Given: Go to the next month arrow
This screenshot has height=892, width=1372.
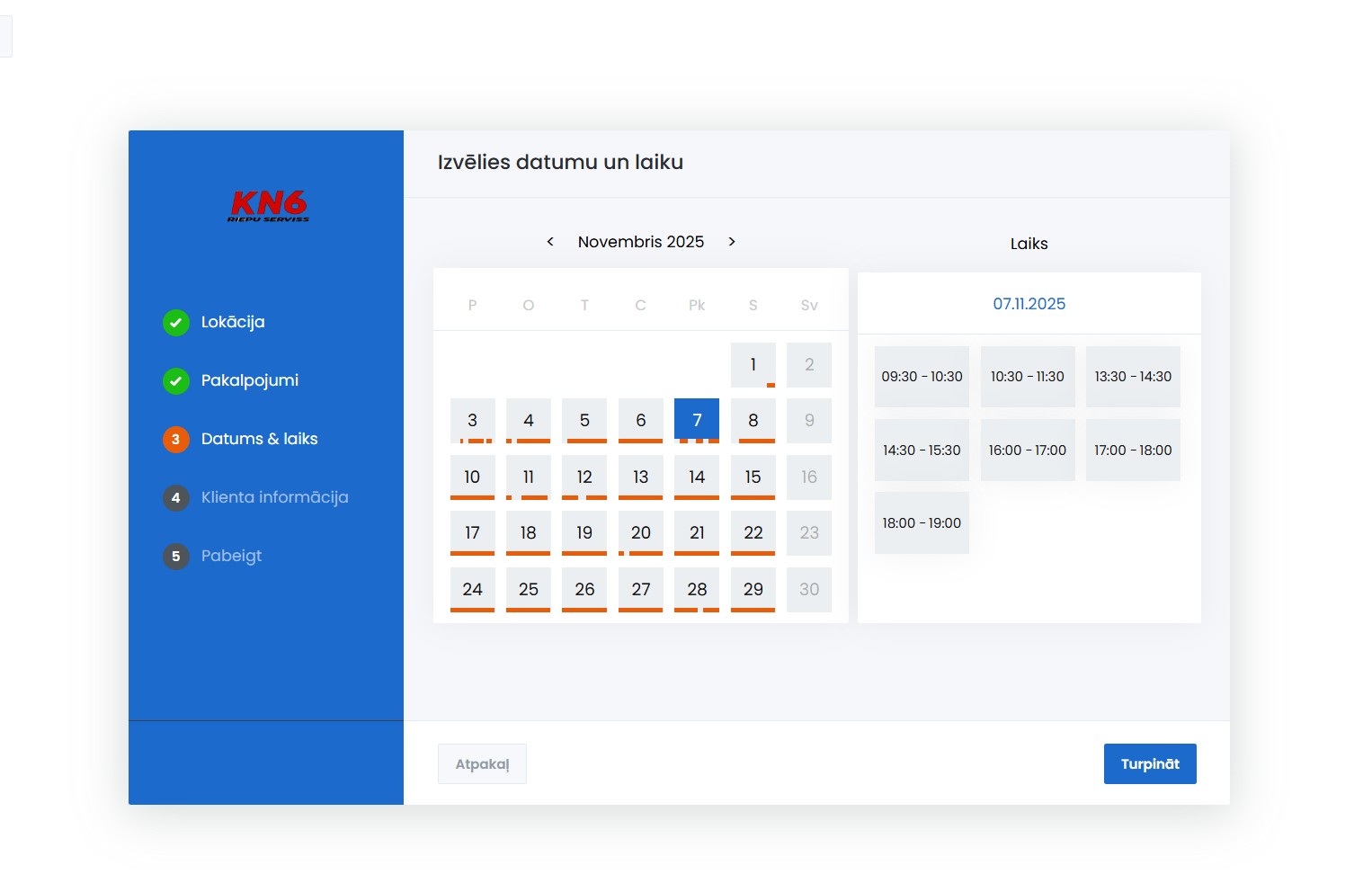Looking at the screenshot, I should 732,241.
